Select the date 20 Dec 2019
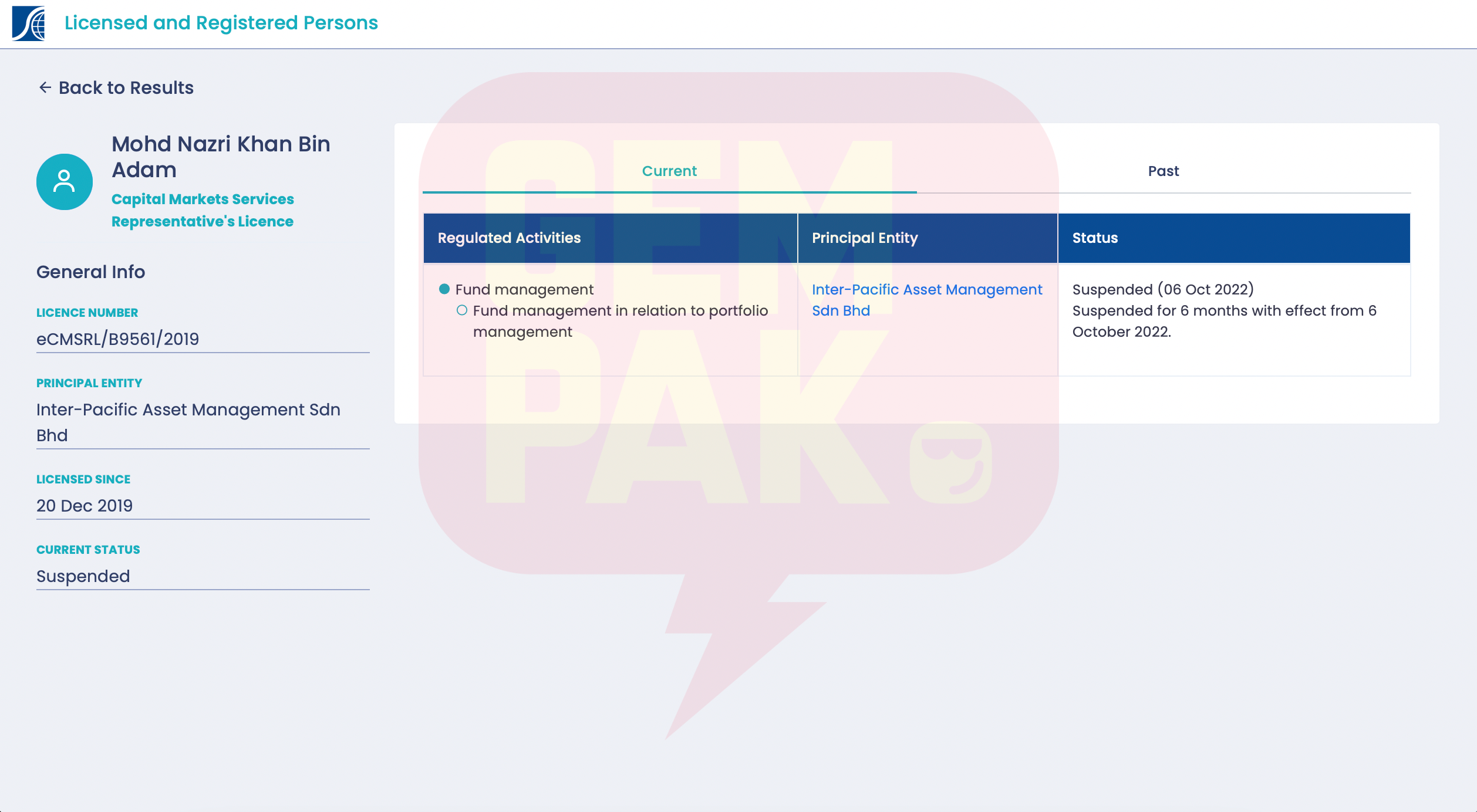Screen dimensions: 1477x812 point(85,506)
